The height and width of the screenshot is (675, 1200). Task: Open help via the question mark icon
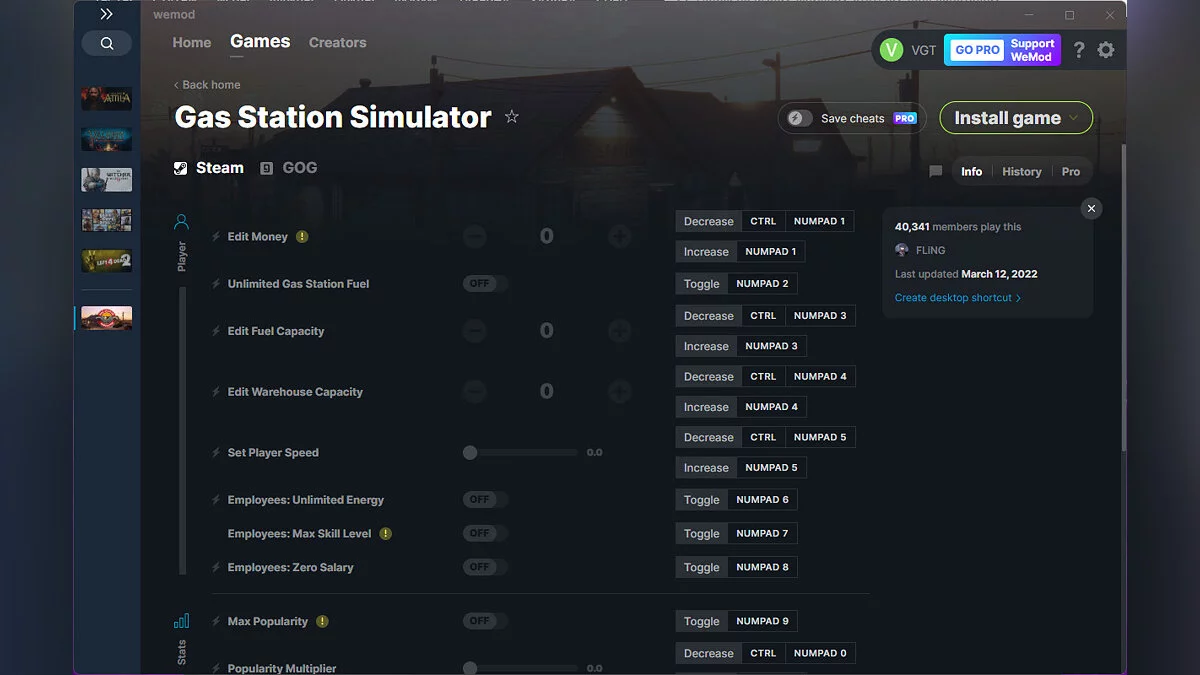pos(1078,49)
